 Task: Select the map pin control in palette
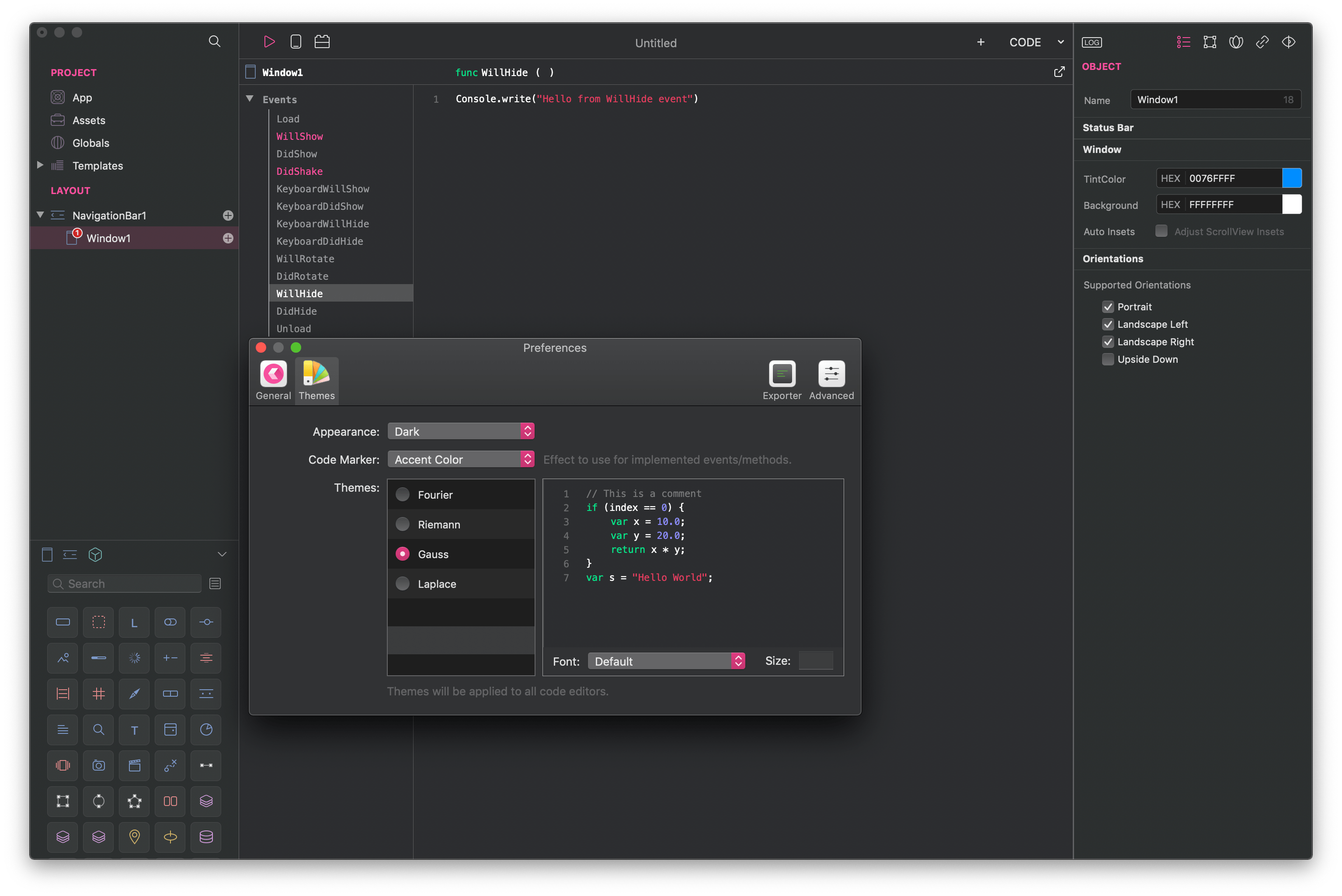[x=134, y=837]
